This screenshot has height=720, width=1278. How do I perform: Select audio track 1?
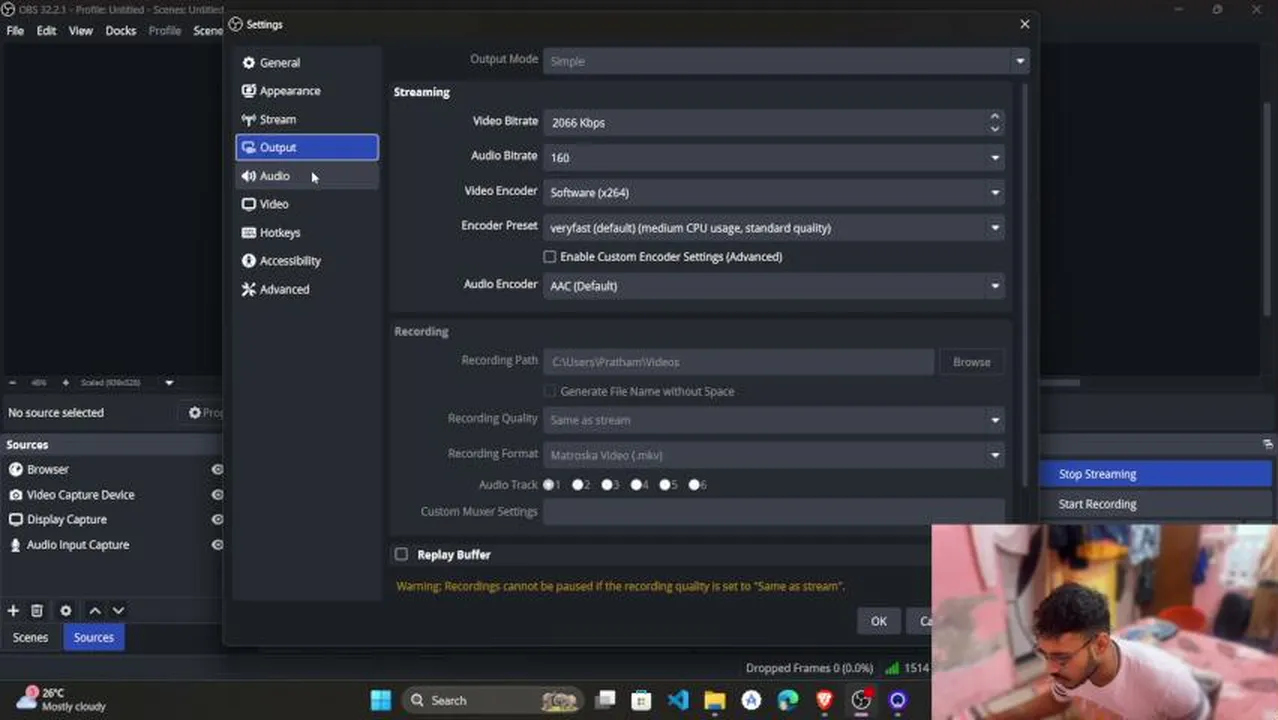(548, 485)
